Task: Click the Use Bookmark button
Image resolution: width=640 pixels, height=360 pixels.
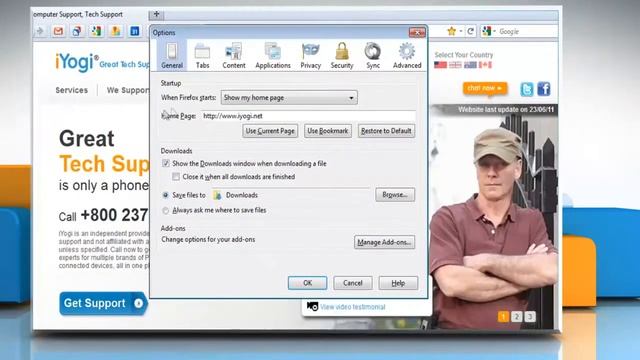Action: [327, 131]
